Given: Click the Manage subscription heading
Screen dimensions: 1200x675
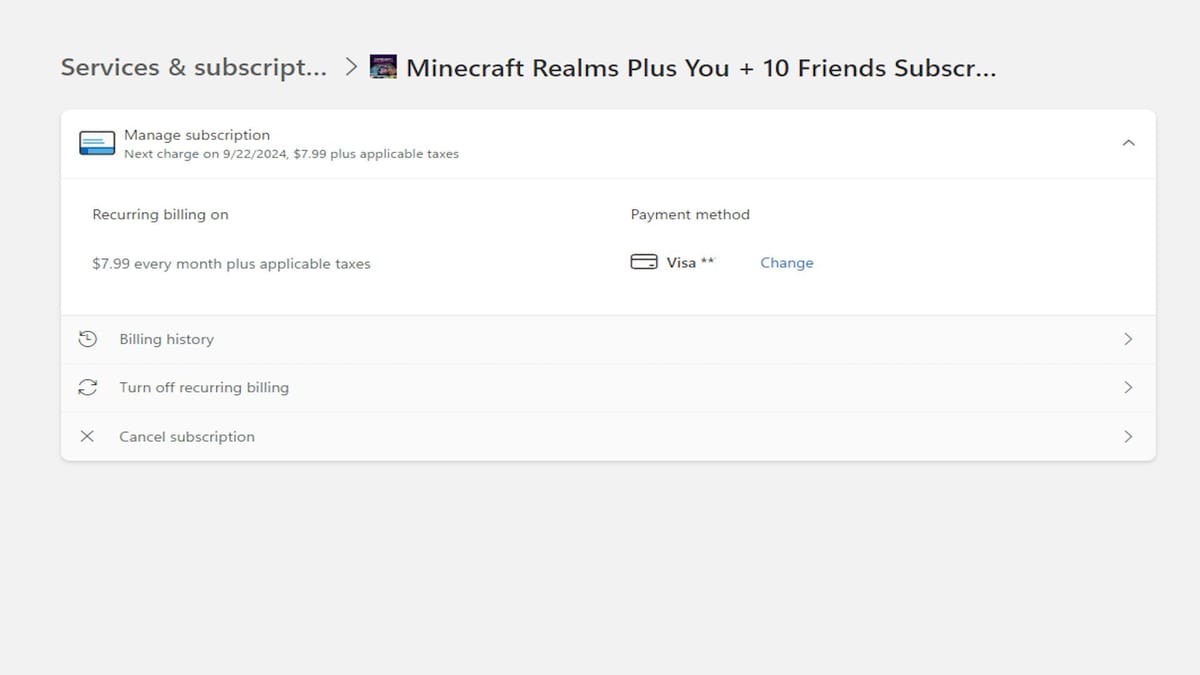Looking at the screenshot, I should click(197, 135).
